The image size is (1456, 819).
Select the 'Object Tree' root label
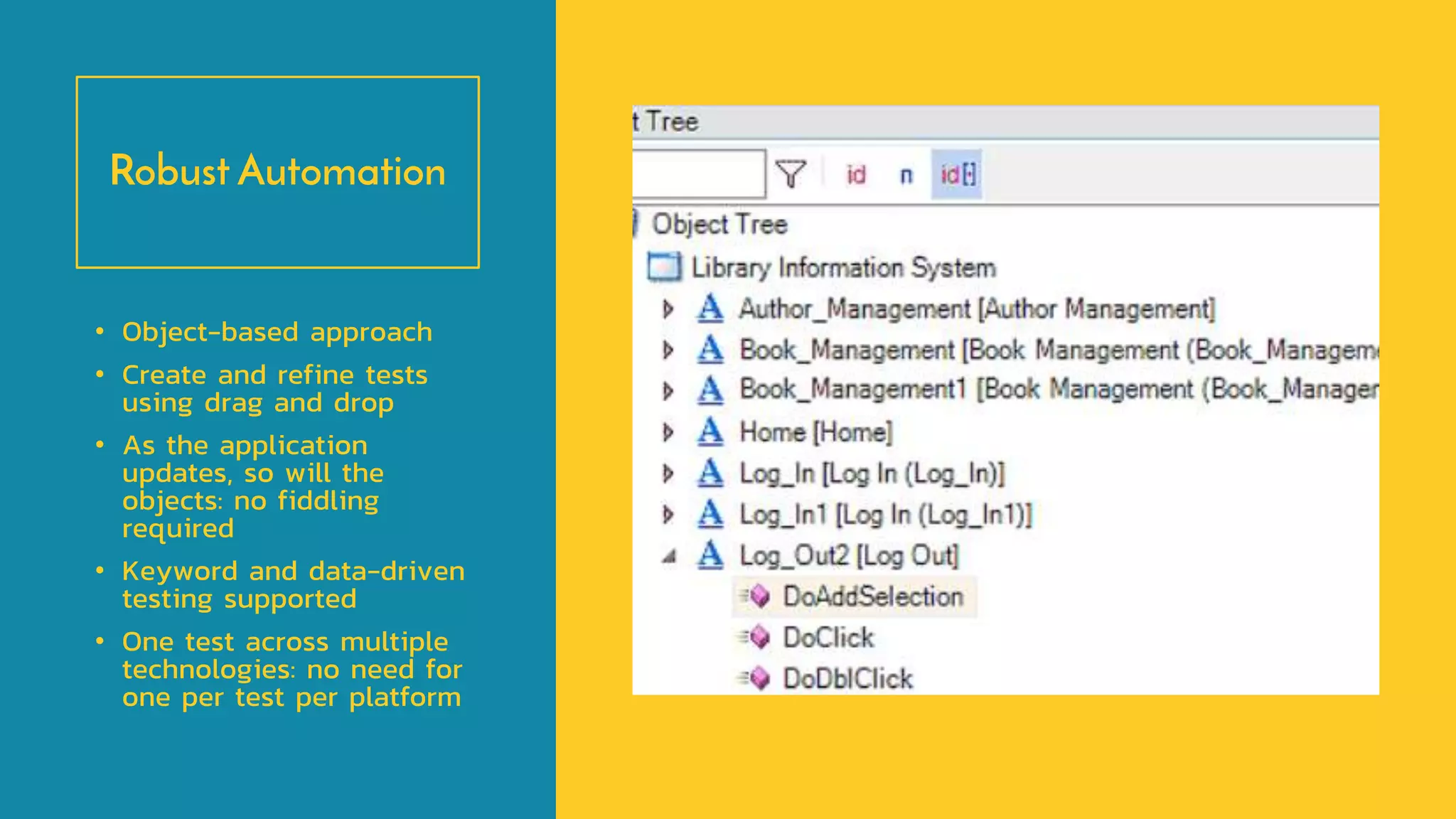719,225
